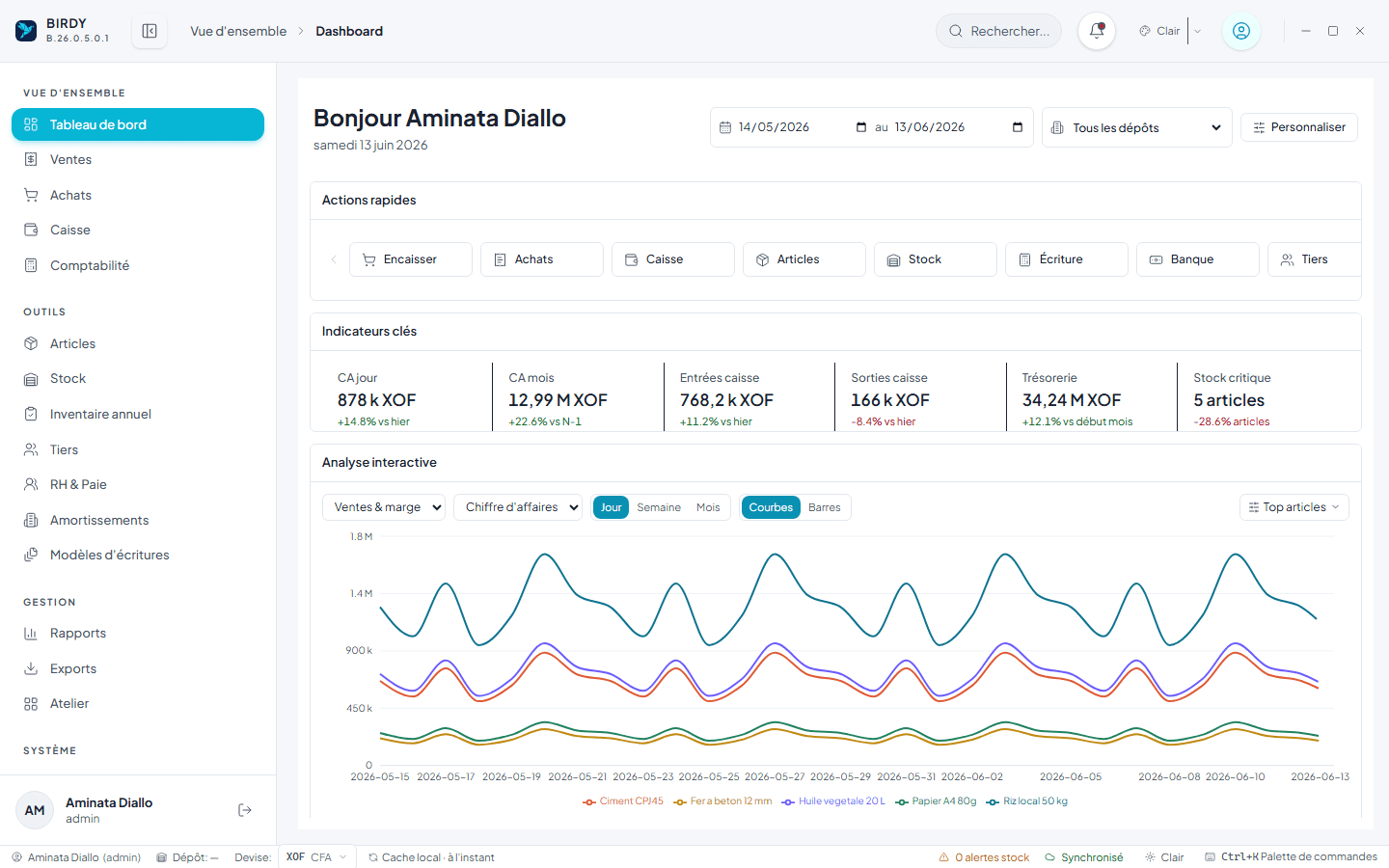Click the BIRDY app logo

point(26,31)
